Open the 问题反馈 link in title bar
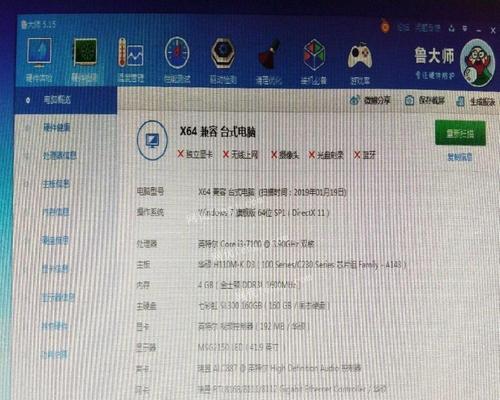The width and height of the screenshot is (500, 400). tap(428, 28)
